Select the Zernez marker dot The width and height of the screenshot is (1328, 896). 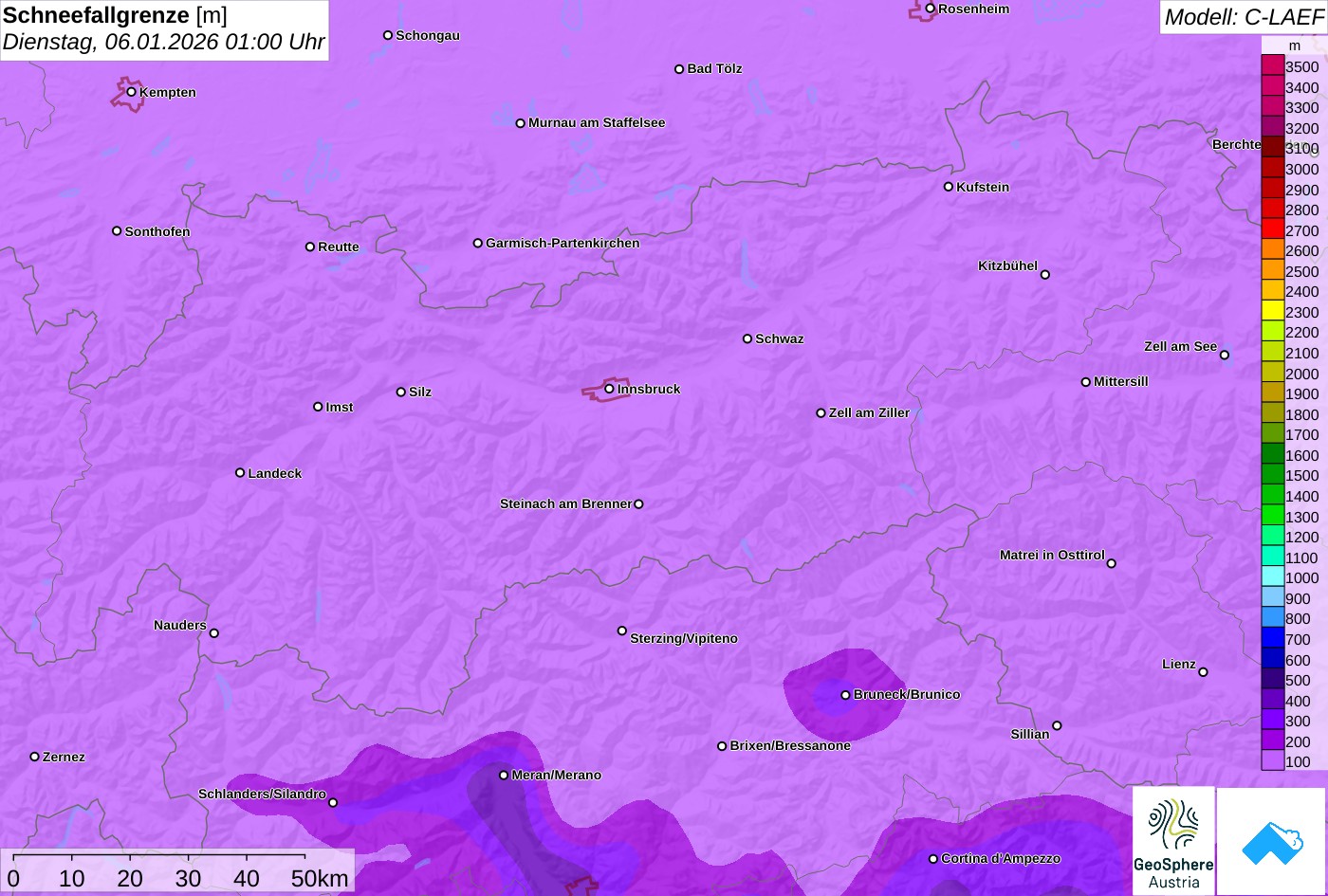pos(35,757)
